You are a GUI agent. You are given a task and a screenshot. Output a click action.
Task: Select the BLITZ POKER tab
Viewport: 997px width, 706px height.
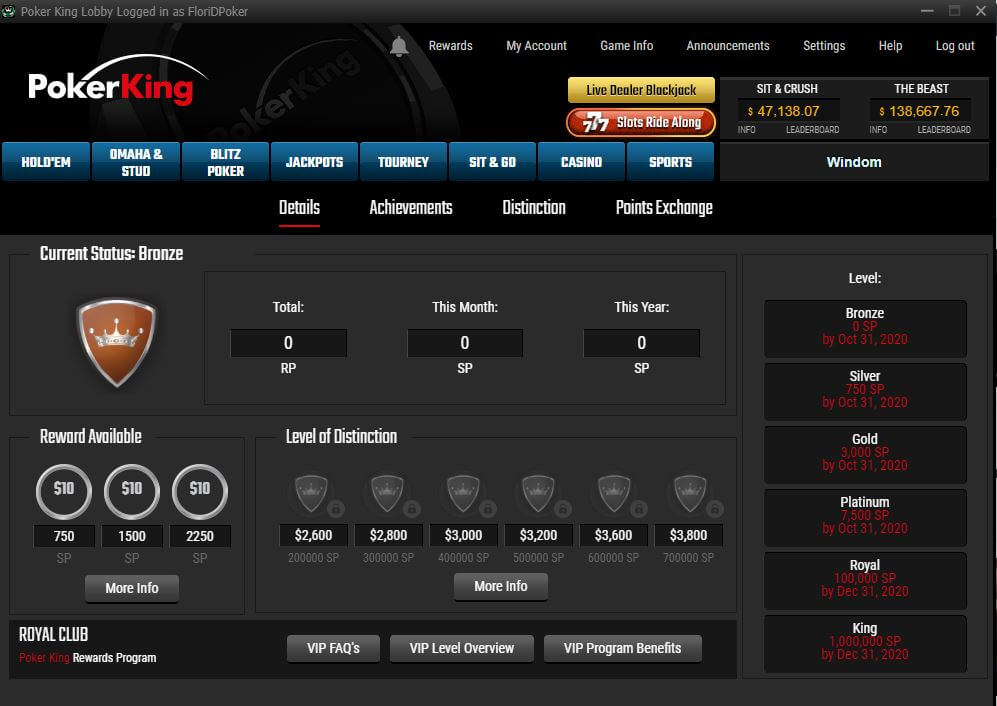tap(225, 162)
